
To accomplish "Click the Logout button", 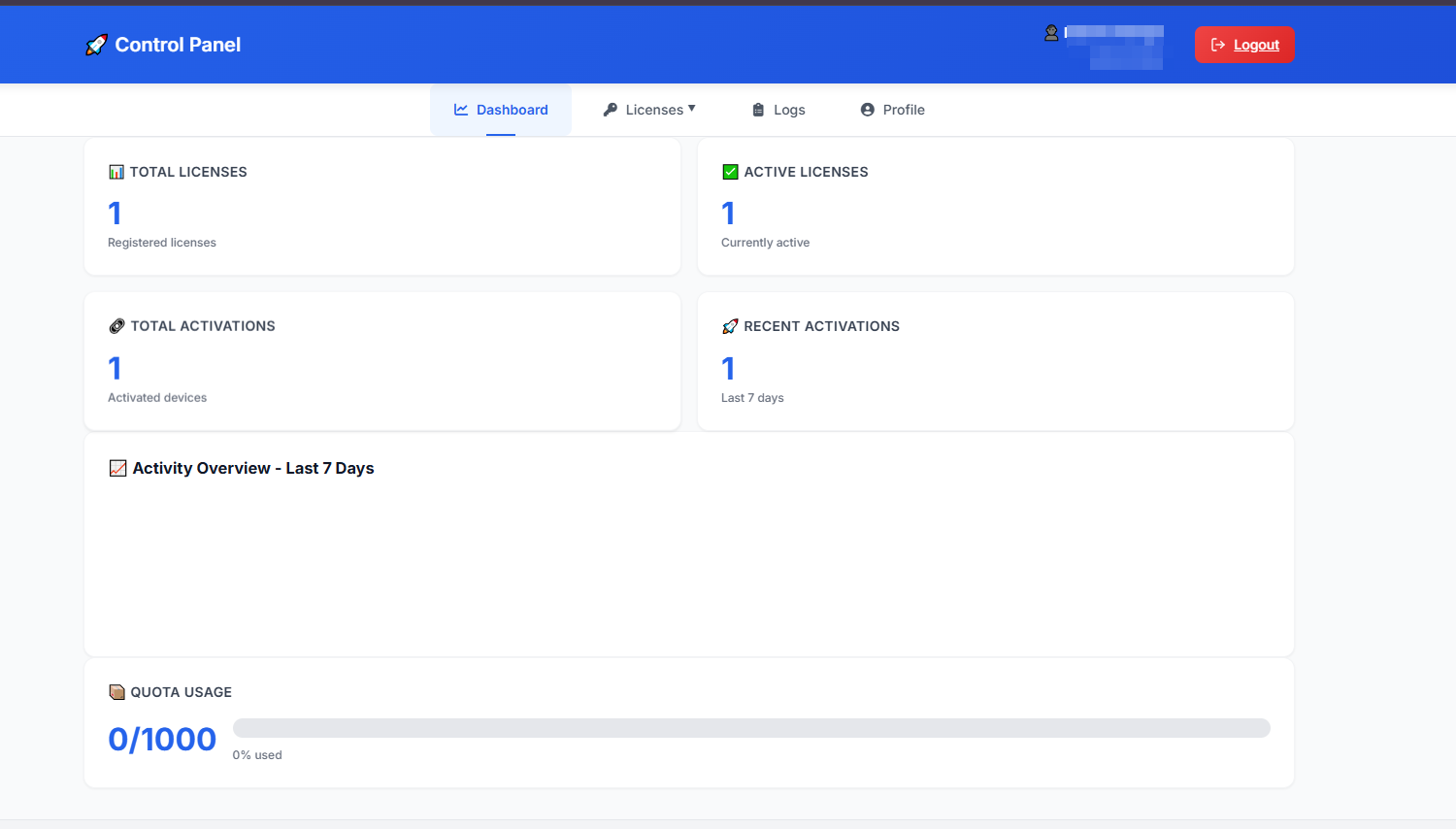I will [1244, 44].
